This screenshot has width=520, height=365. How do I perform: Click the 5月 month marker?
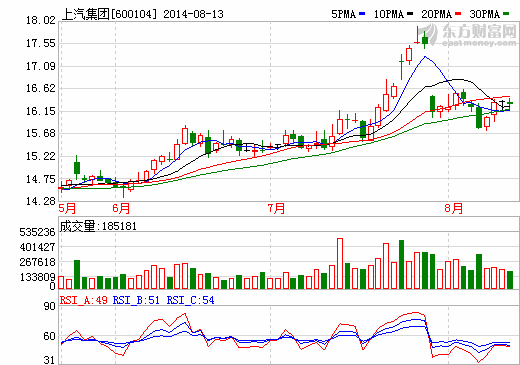coord(67,209)
